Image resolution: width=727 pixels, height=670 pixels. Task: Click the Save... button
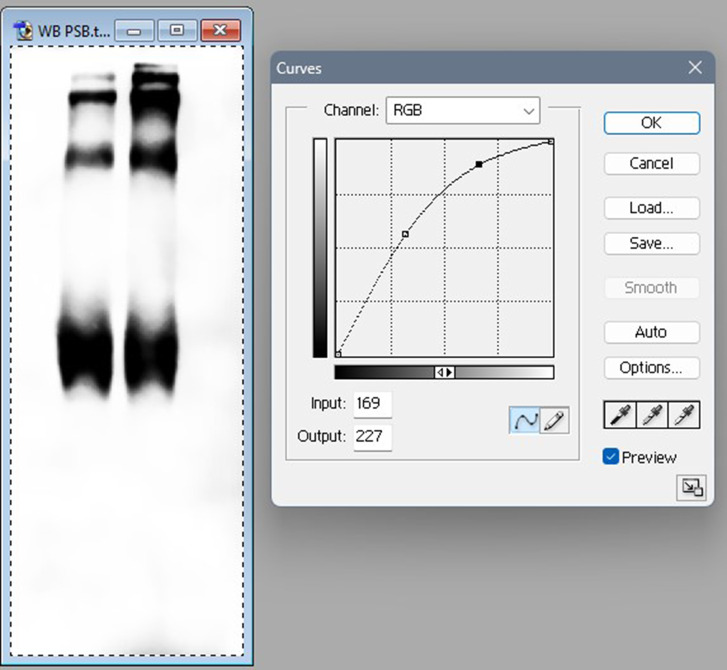651,243
